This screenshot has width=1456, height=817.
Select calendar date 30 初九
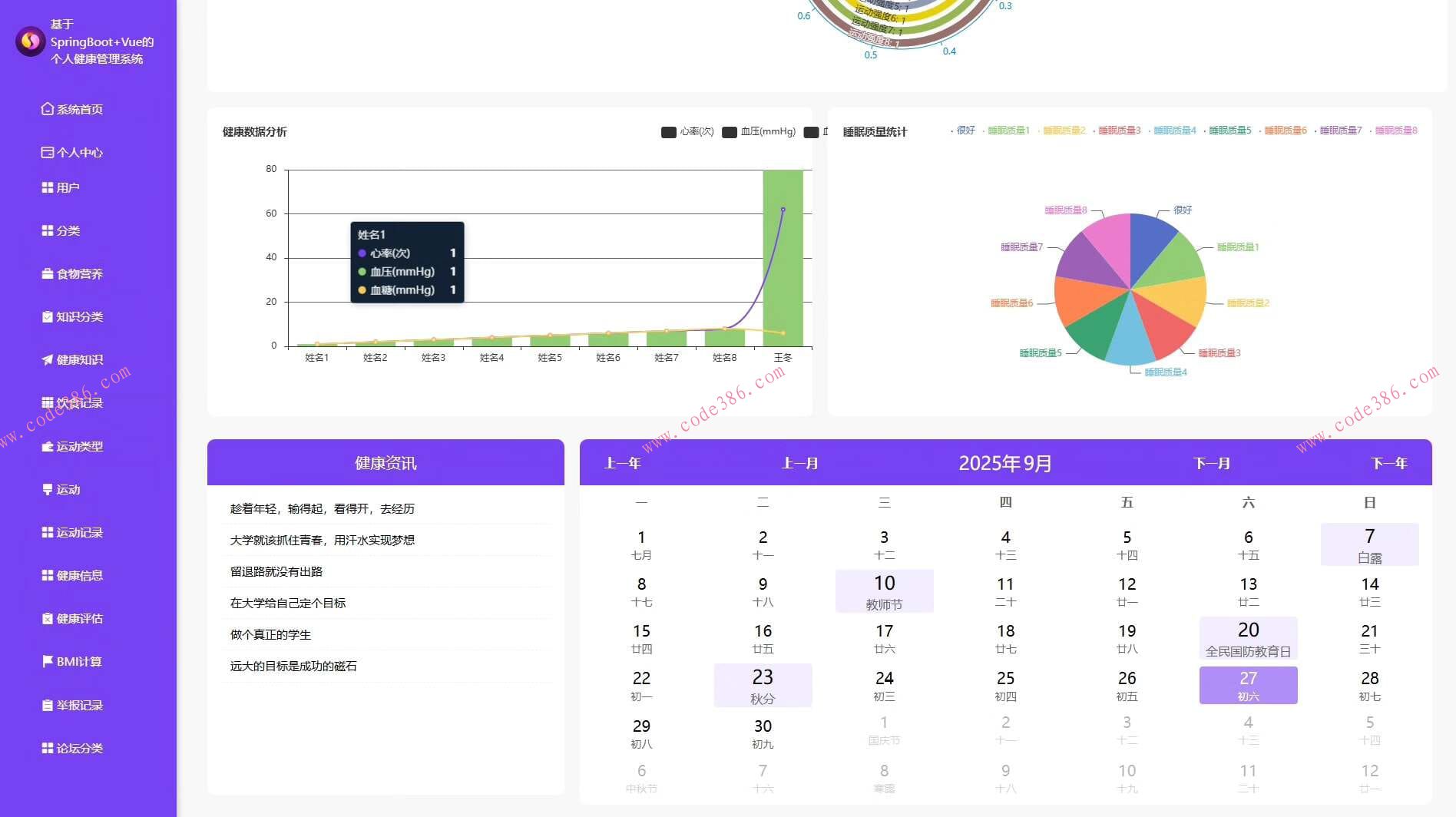tap(763, 733)
